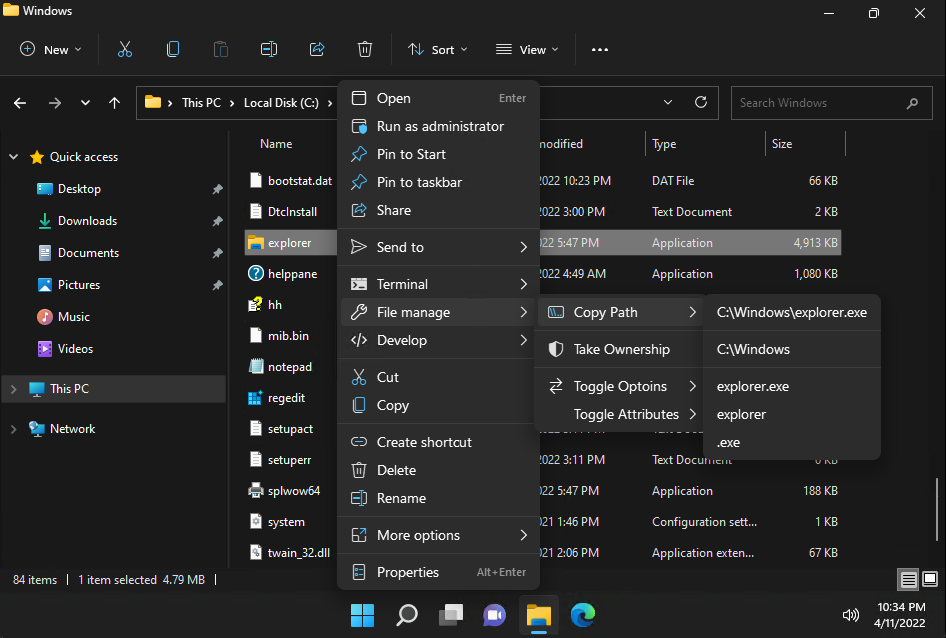
Task: Open the Toggle Options submenu
Action: point(620,386)
